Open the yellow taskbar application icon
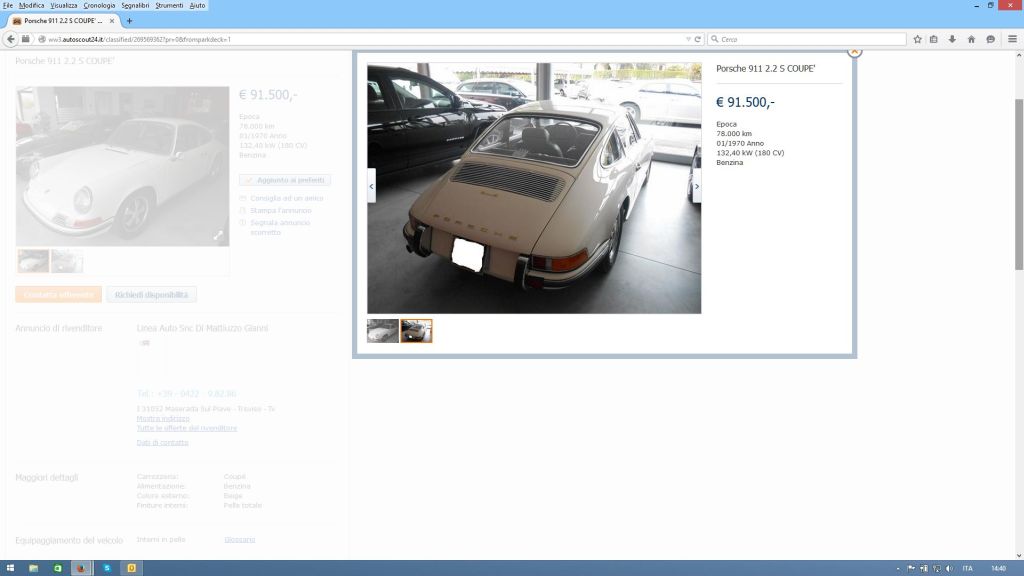 pyautogui.click(x=131, y=568)
